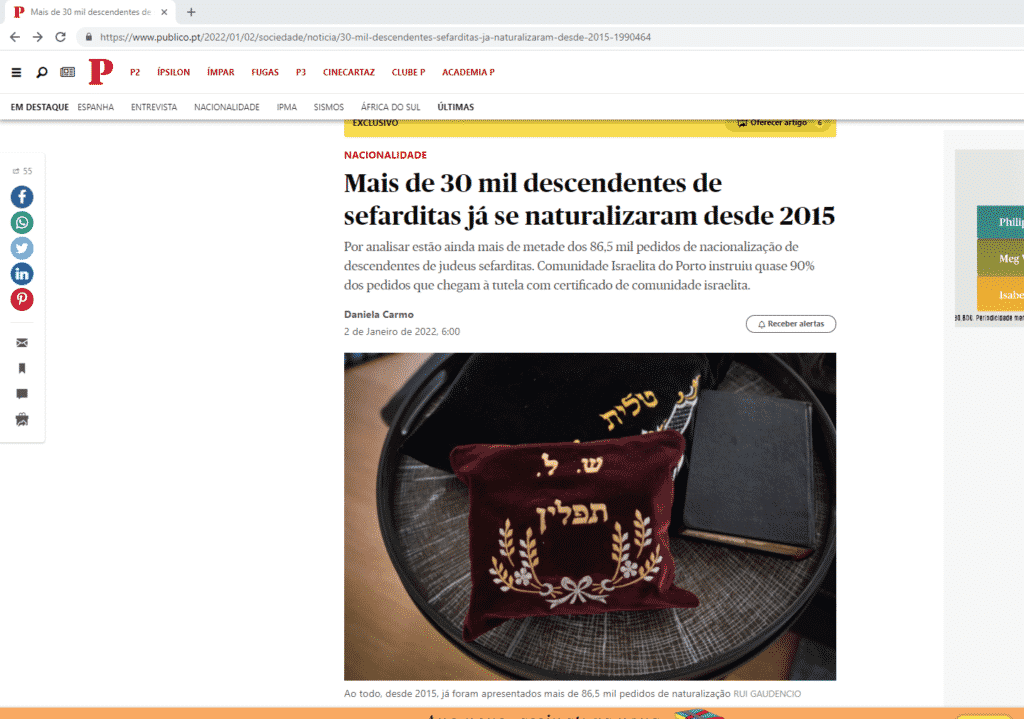This screenshot has height=719, width=1024.
Task: Click the Receber alertas button
Action: 791,324
